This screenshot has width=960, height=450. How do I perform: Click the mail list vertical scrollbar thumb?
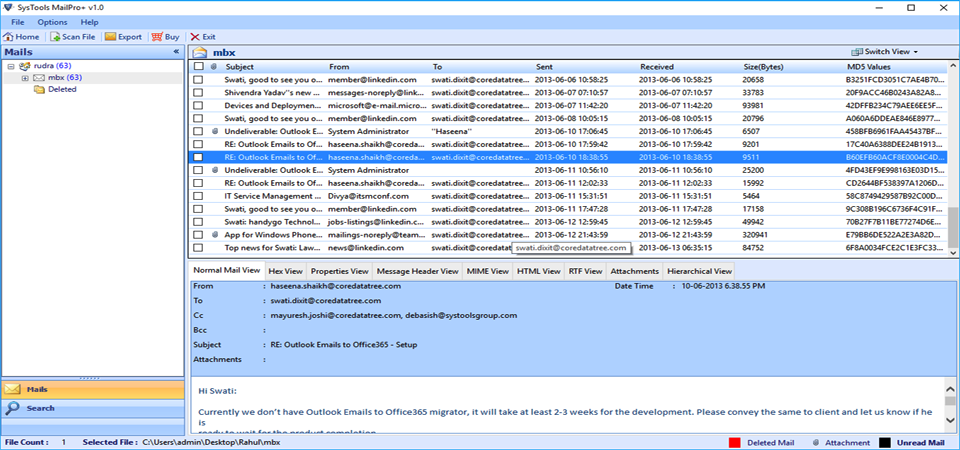(x=953, y=225)
